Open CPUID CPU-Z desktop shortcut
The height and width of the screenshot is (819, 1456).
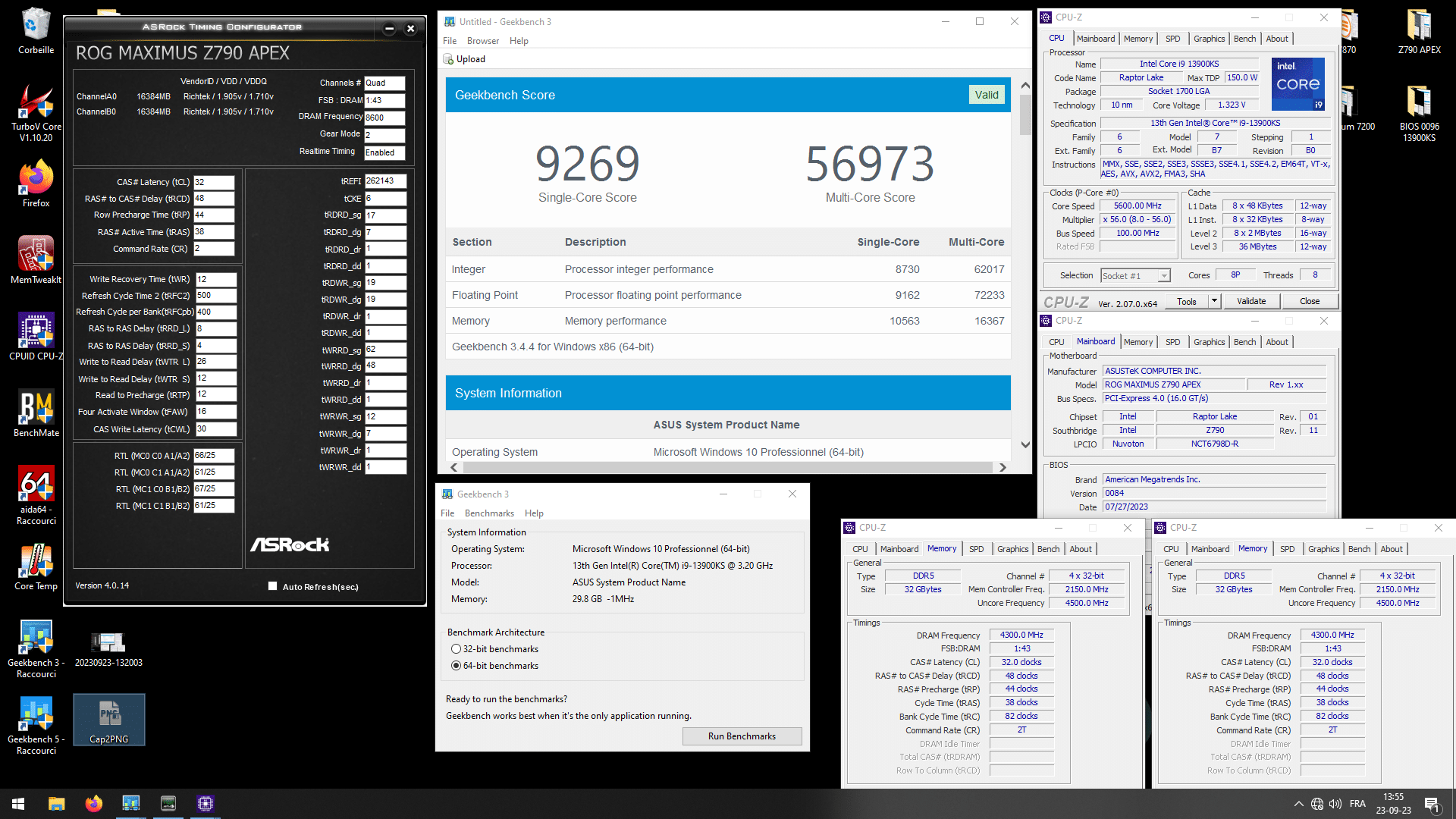36,337
